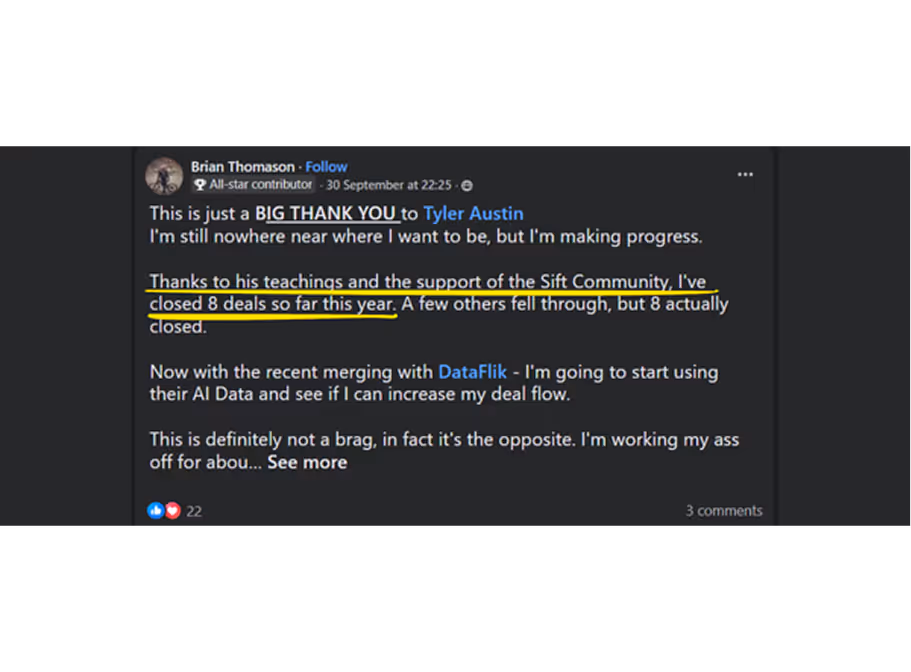The height and width of the screenshot is (672, 911).
Task: Open Brian Thomason's profile picture
Action: click(x=164, y=175)
